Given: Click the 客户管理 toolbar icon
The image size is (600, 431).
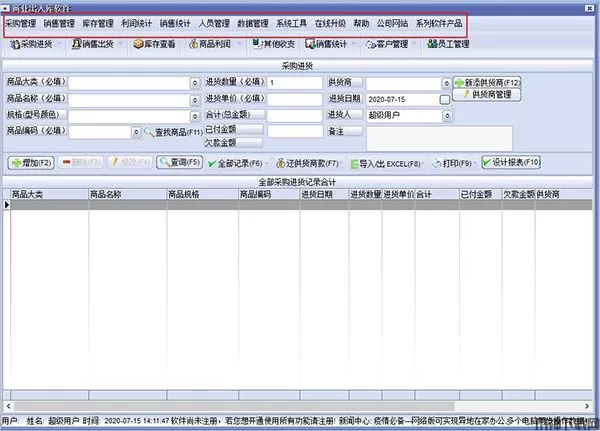Looking at the screenshot, I should (x=371, y=45).
